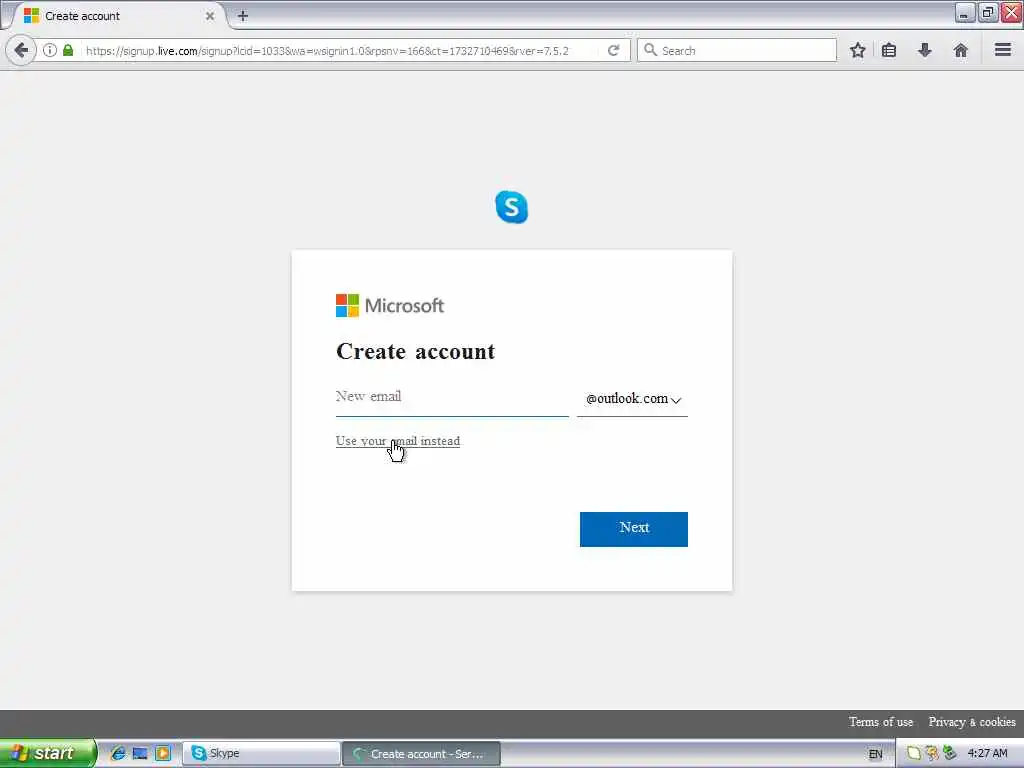This screenshot has width=1024, height=768.
Task: Select the Create account taskbar button
Action: coord(421,754)
